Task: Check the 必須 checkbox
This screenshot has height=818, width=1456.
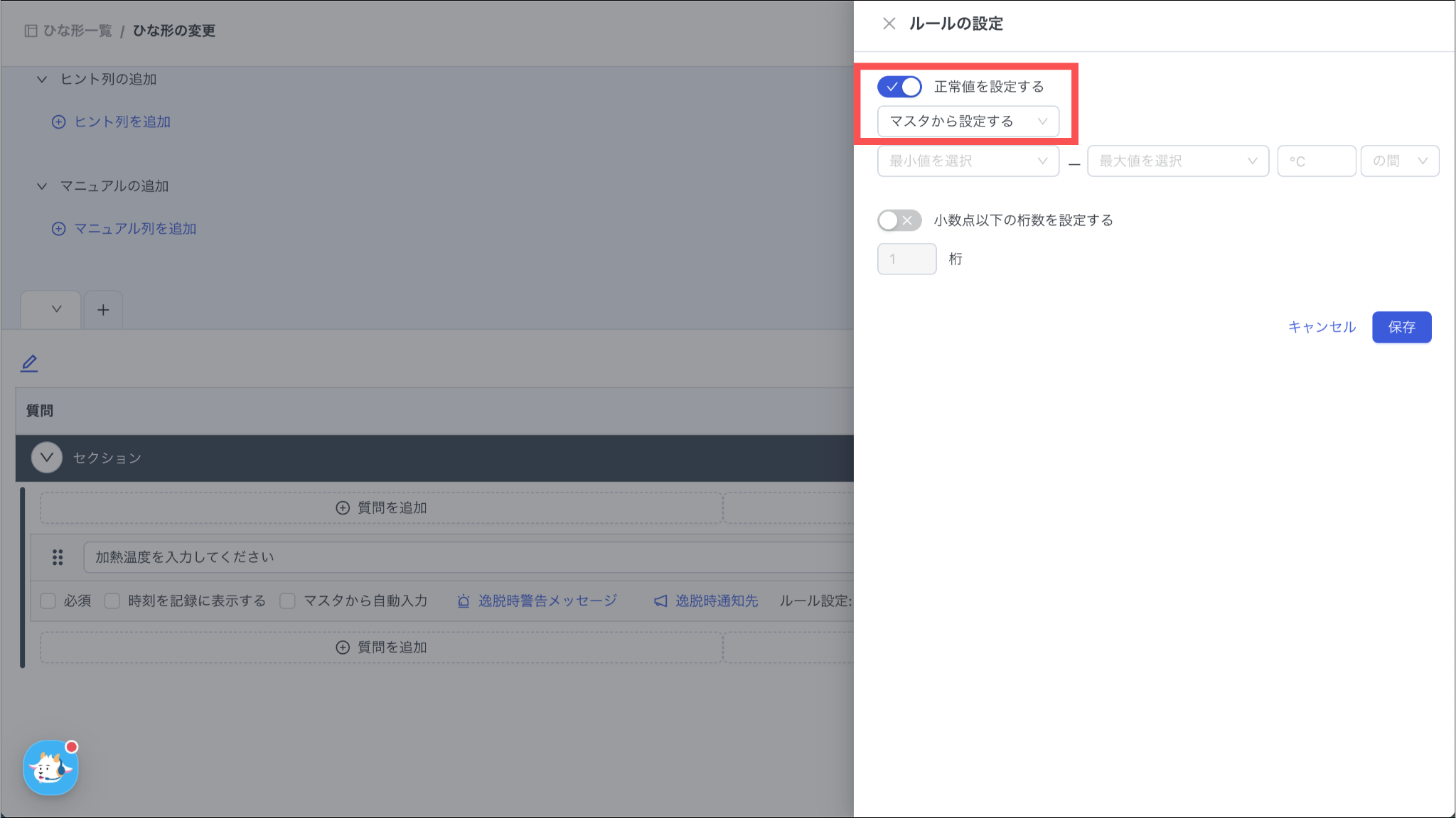Action: [x=48, y=601]
